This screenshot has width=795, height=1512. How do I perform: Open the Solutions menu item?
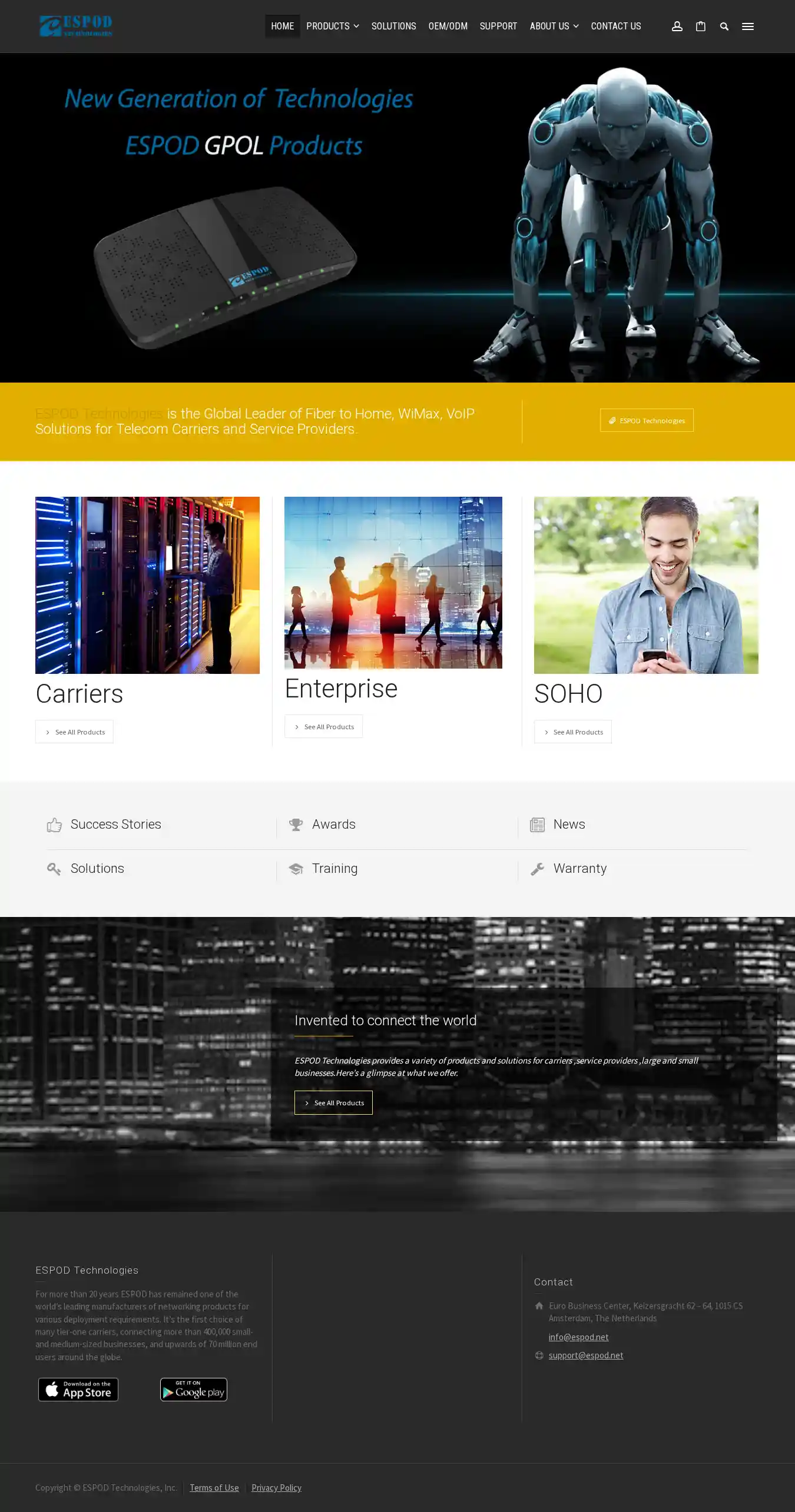tap(393, 26)
